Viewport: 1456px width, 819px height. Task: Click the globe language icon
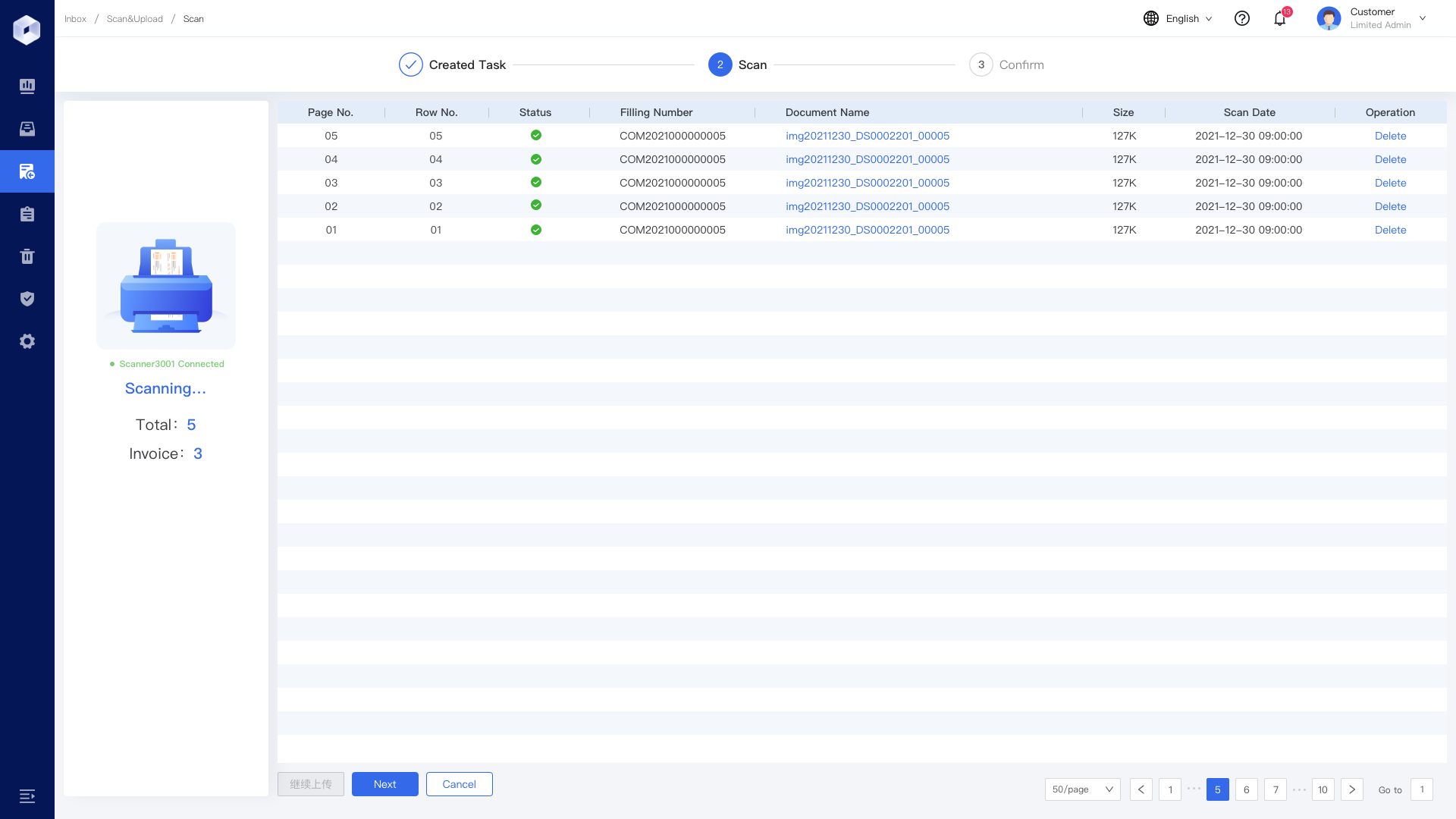pyautogui.click(x=1151, y=18)
